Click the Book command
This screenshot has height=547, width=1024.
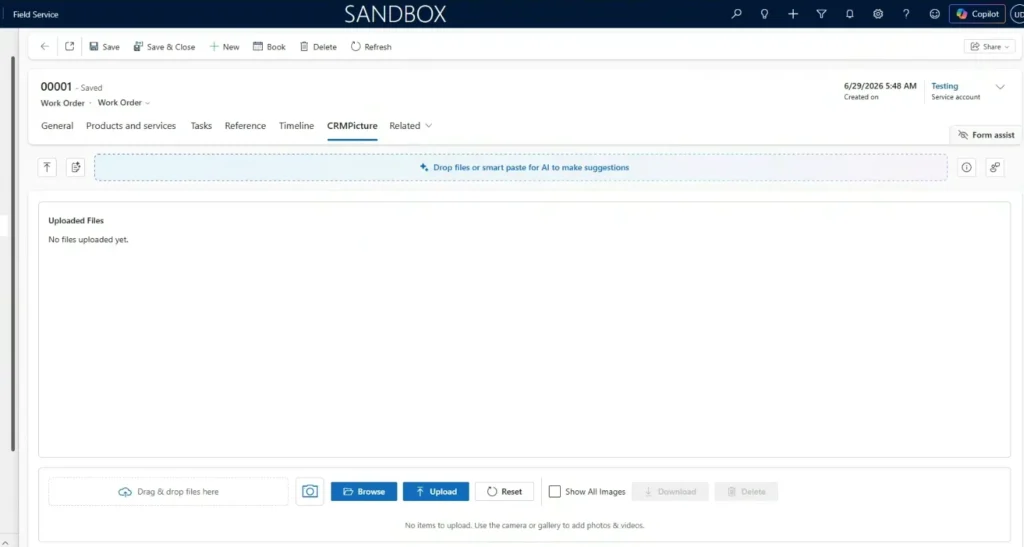269,46
